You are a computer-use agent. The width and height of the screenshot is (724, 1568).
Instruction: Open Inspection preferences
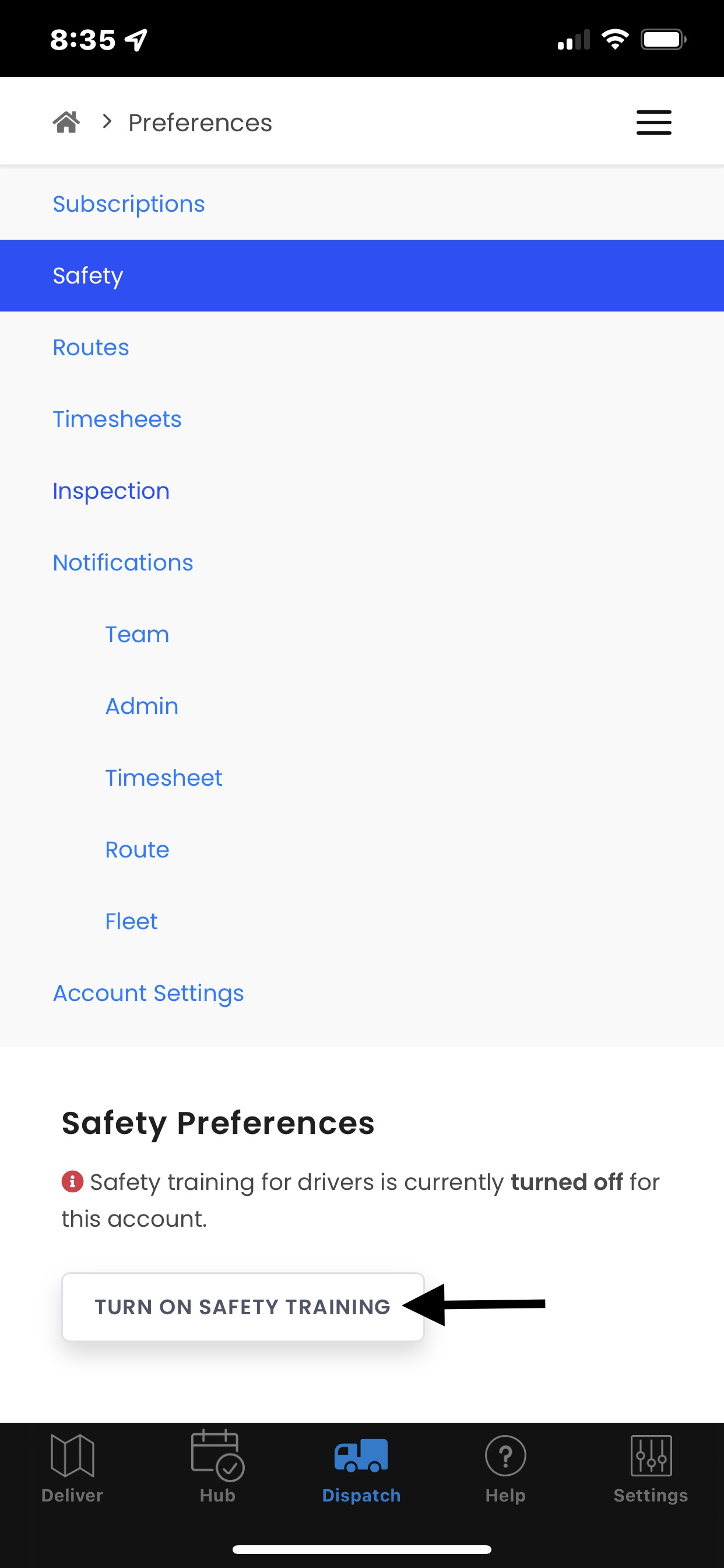click(x=361, y=491)
